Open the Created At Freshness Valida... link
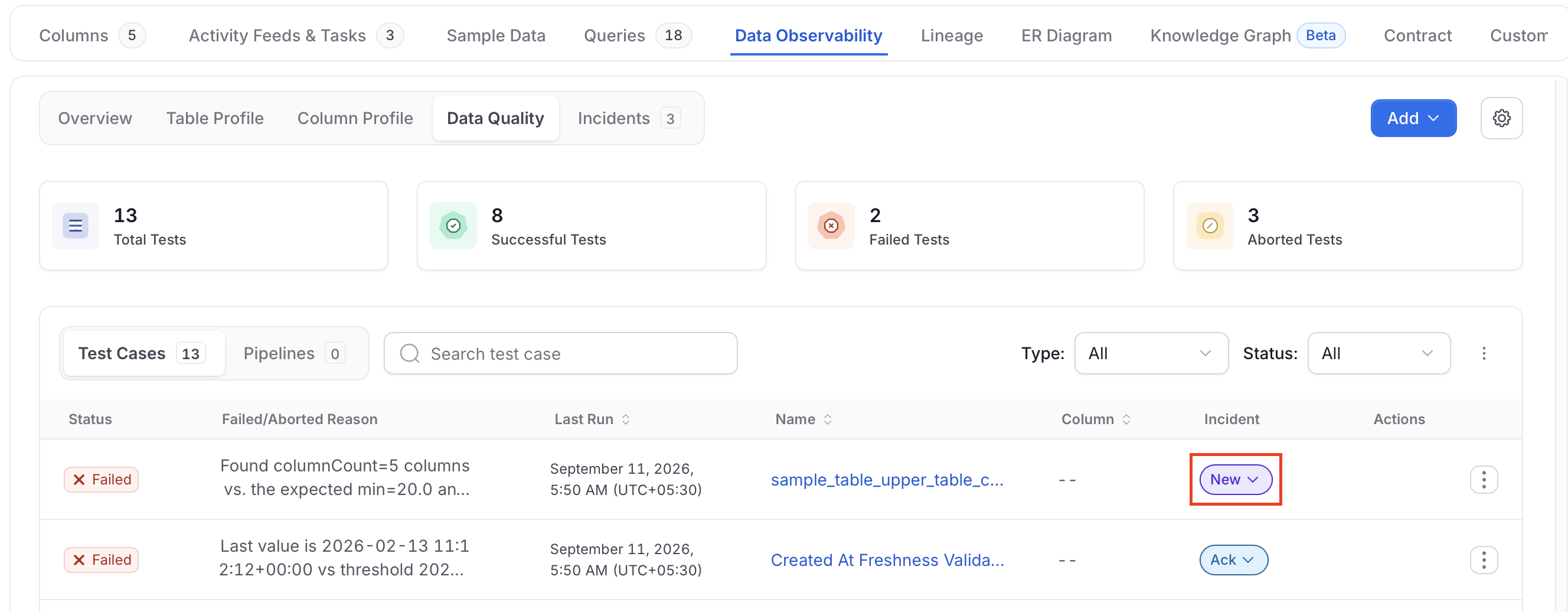 (887, 560)
